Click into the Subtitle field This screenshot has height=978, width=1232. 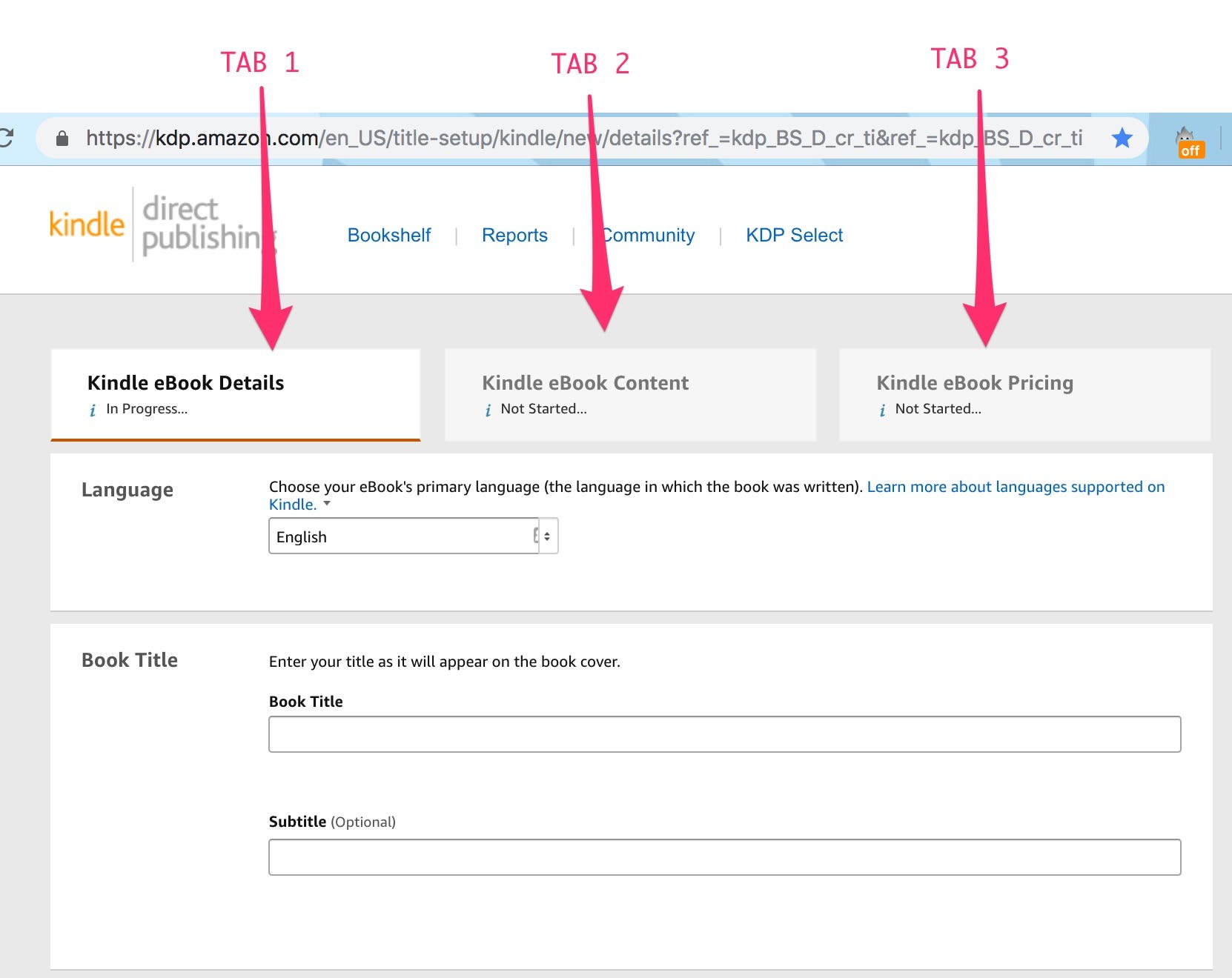[724, 857]
